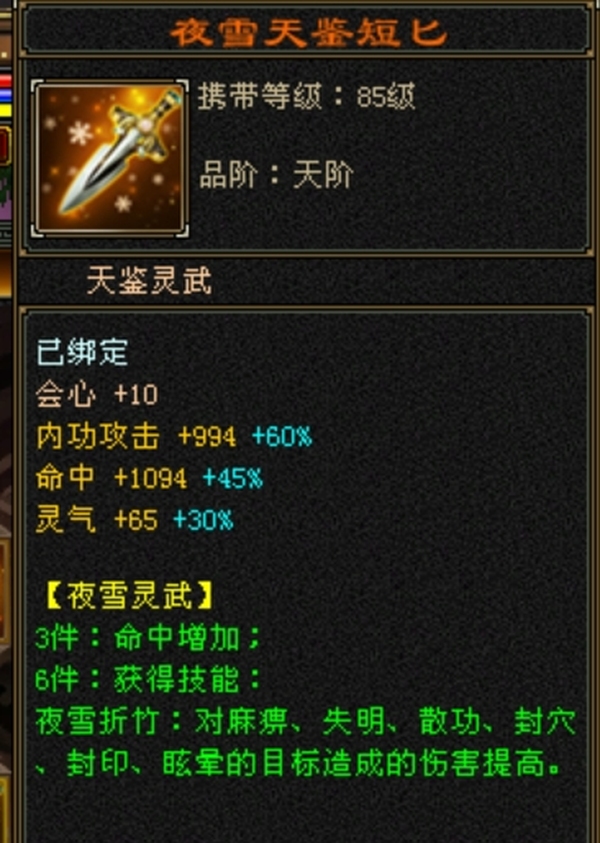Click the 携带等级：85级 text
The width and height of the screenshot is (600, 843).
pos(306,97)
